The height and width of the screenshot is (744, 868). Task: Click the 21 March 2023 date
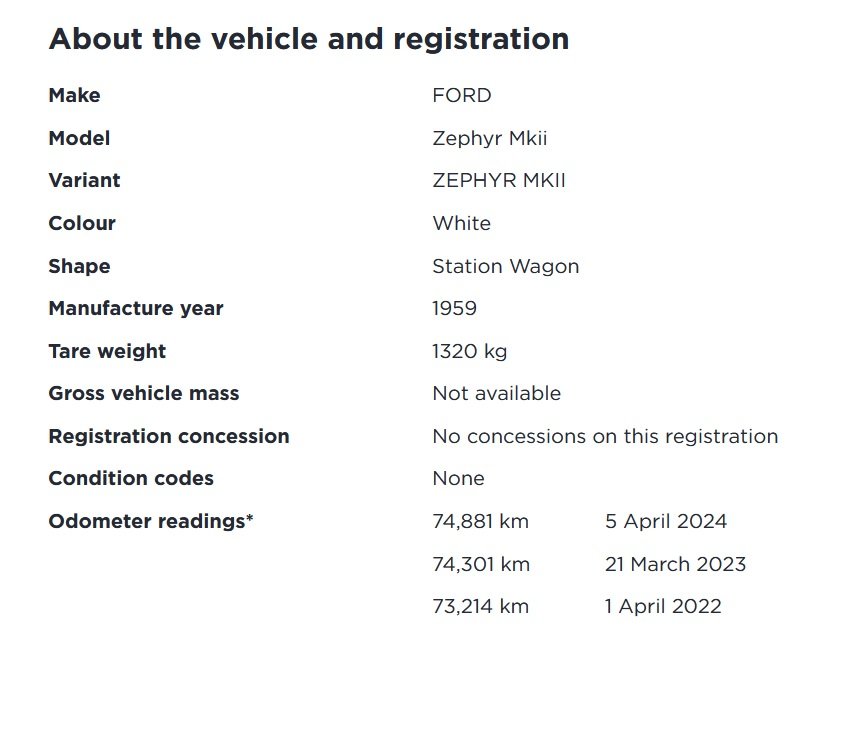click(675, 565)
